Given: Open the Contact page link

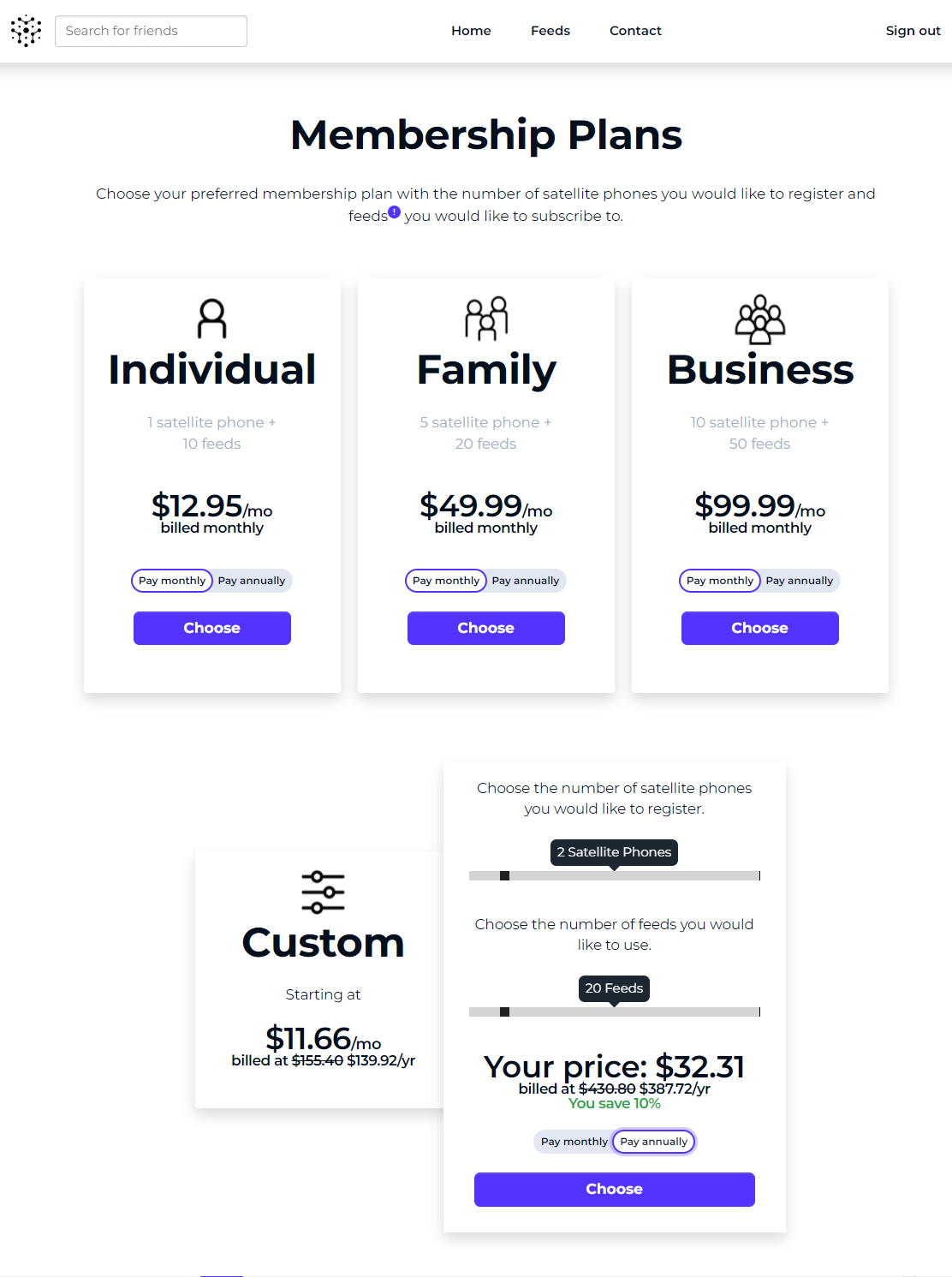Looking at the screenshot, I should click(x=635, y=31).
